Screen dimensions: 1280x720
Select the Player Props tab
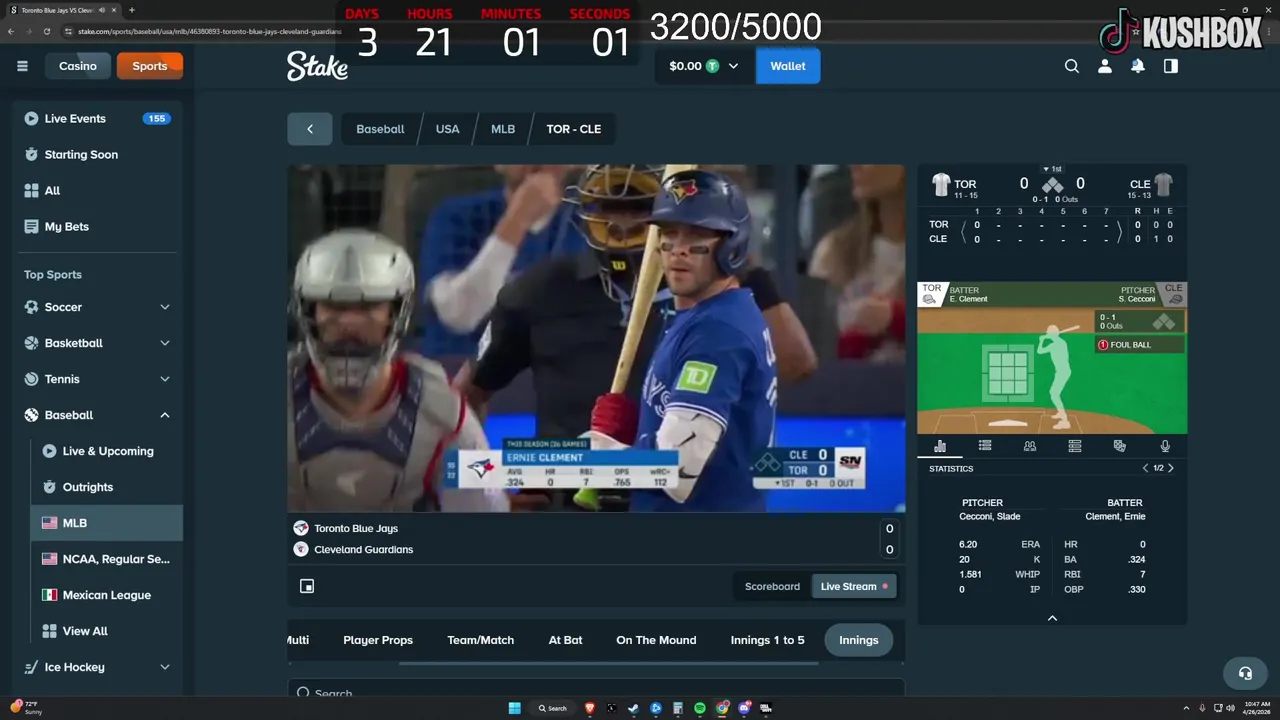point(378,640)
